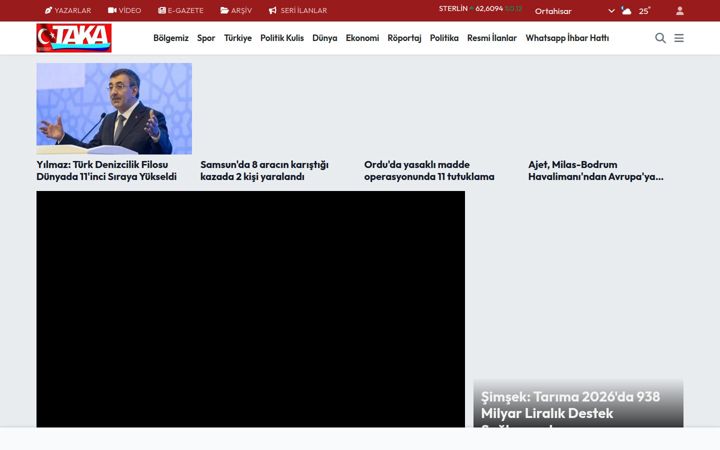Open the Arşiv folder link

coord(236,10)
